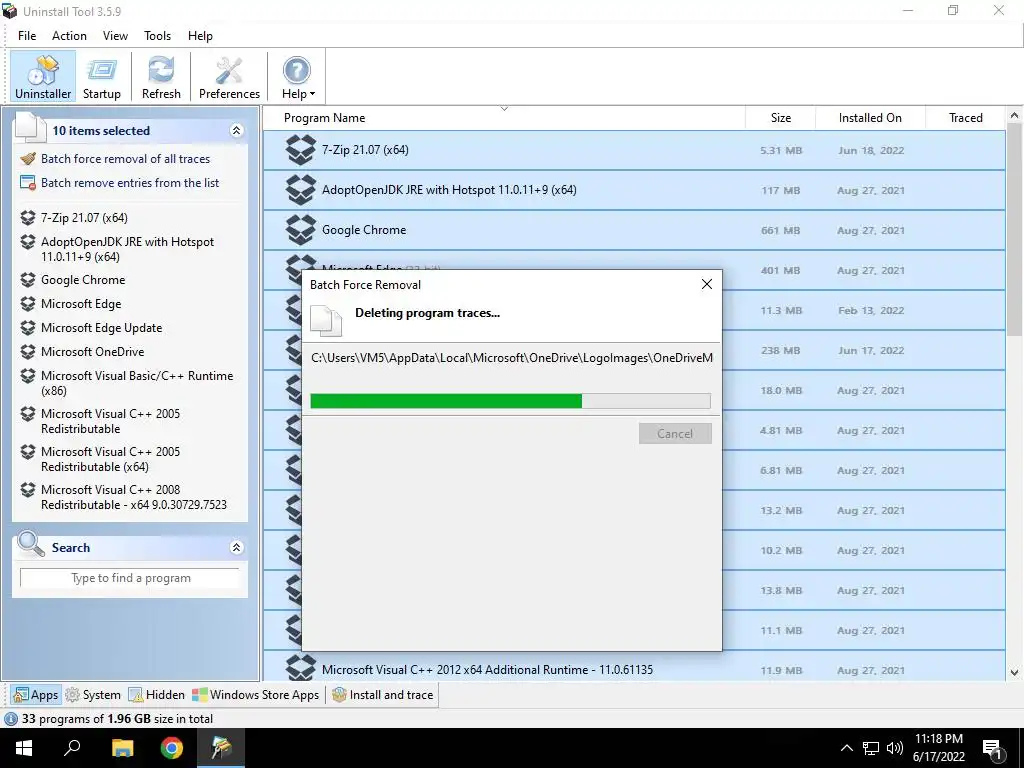The image size is (1024, 768).
Task: Sort by Traced column header
Action: 965,118
